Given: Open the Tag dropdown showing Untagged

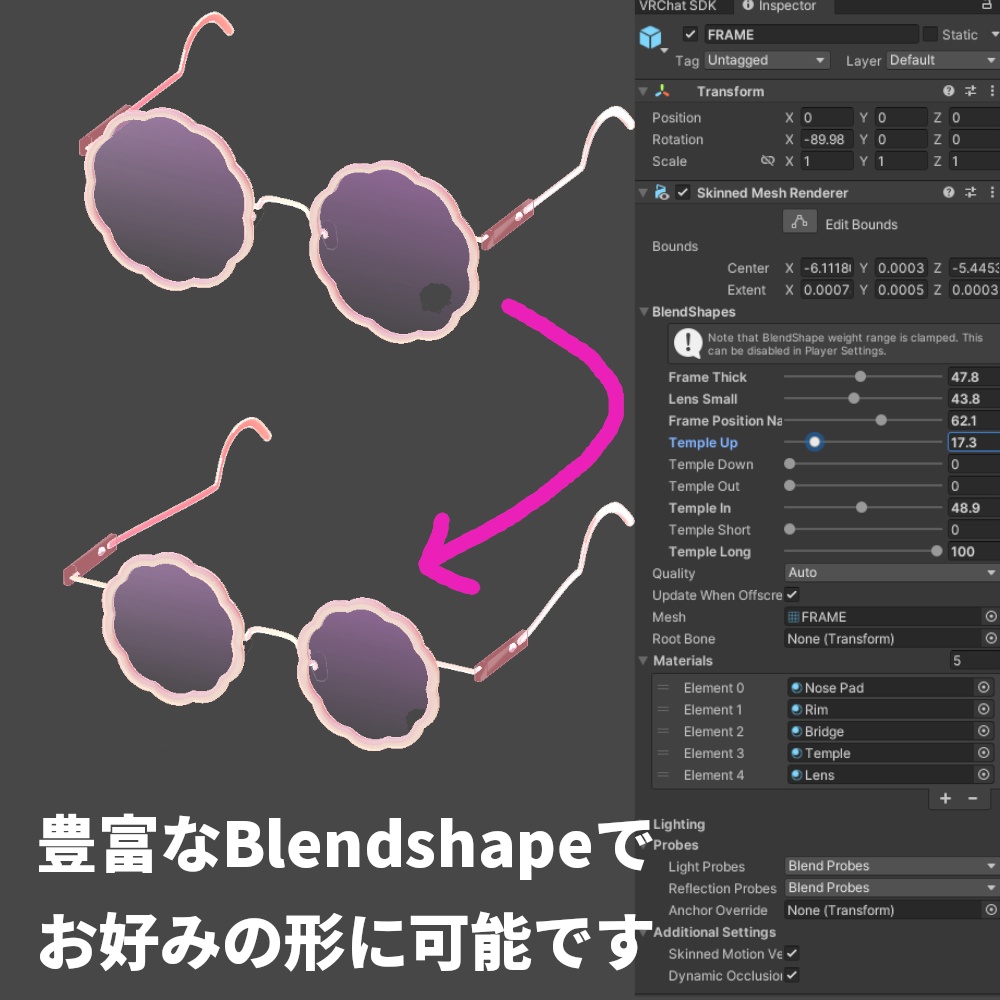Looking at the screenshot, I should click(767, 60).
